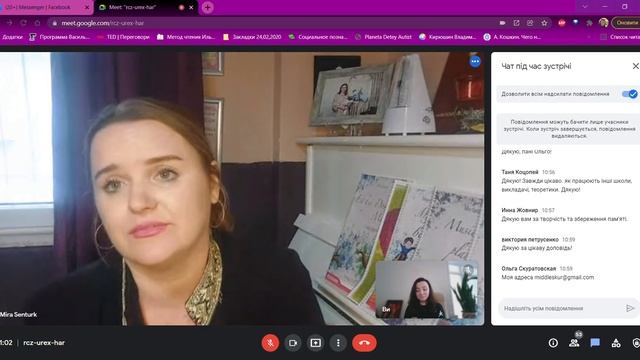Viewport: 640px width, 360px height.
Task: Open the Закладки 24.02.2020 bookmark folder
Action: pyautogui.click(x=252, y=37)
